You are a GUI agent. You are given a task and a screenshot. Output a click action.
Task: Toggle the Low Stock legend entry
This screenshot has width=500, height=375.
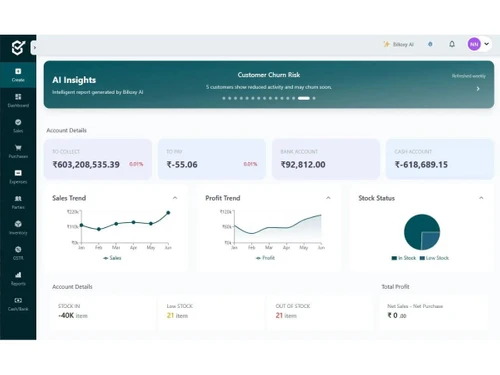click(434, 258)
